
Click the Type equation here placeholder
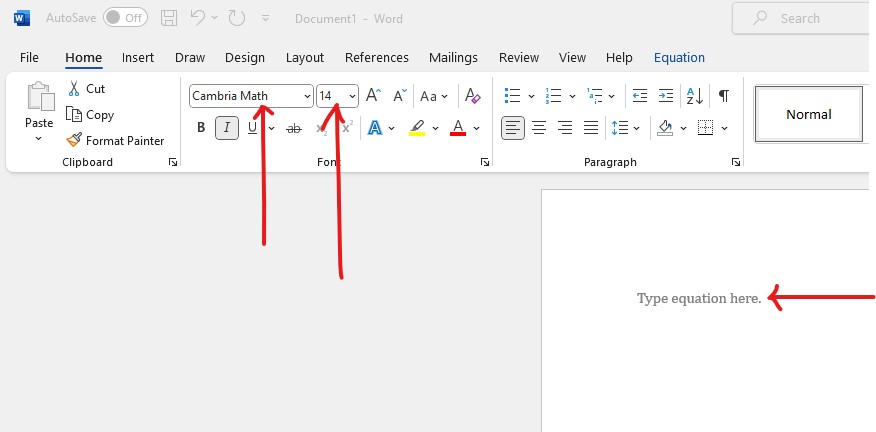coord(699,298)
